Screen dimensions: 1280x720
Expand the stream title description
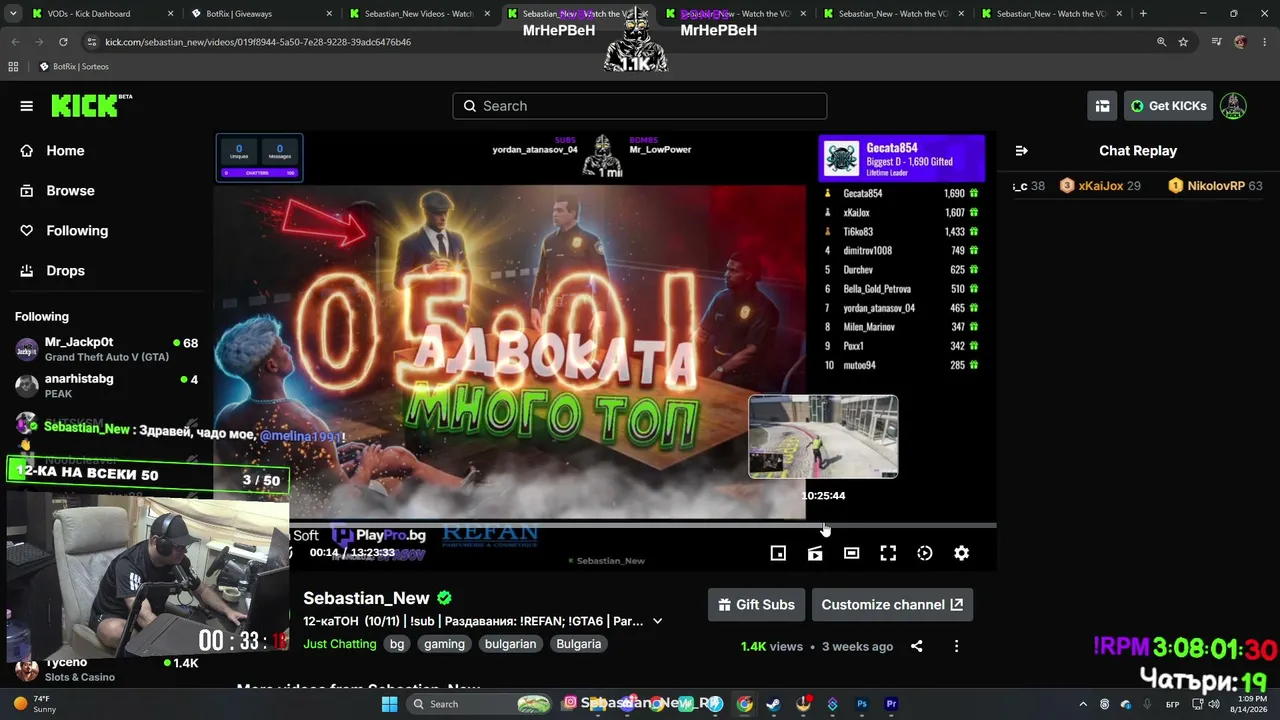657,621
